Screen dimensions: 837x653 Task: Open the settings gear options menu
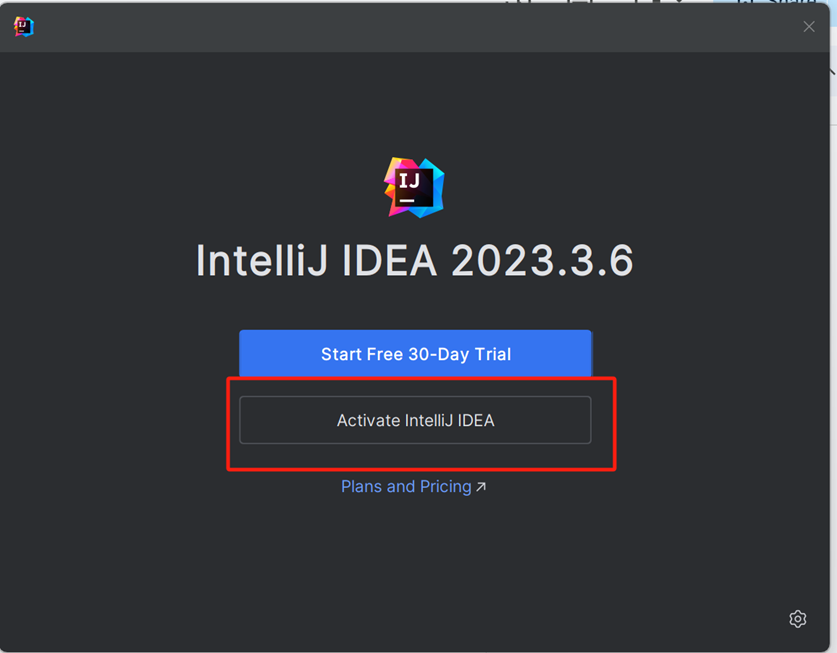tap(797, 619)
